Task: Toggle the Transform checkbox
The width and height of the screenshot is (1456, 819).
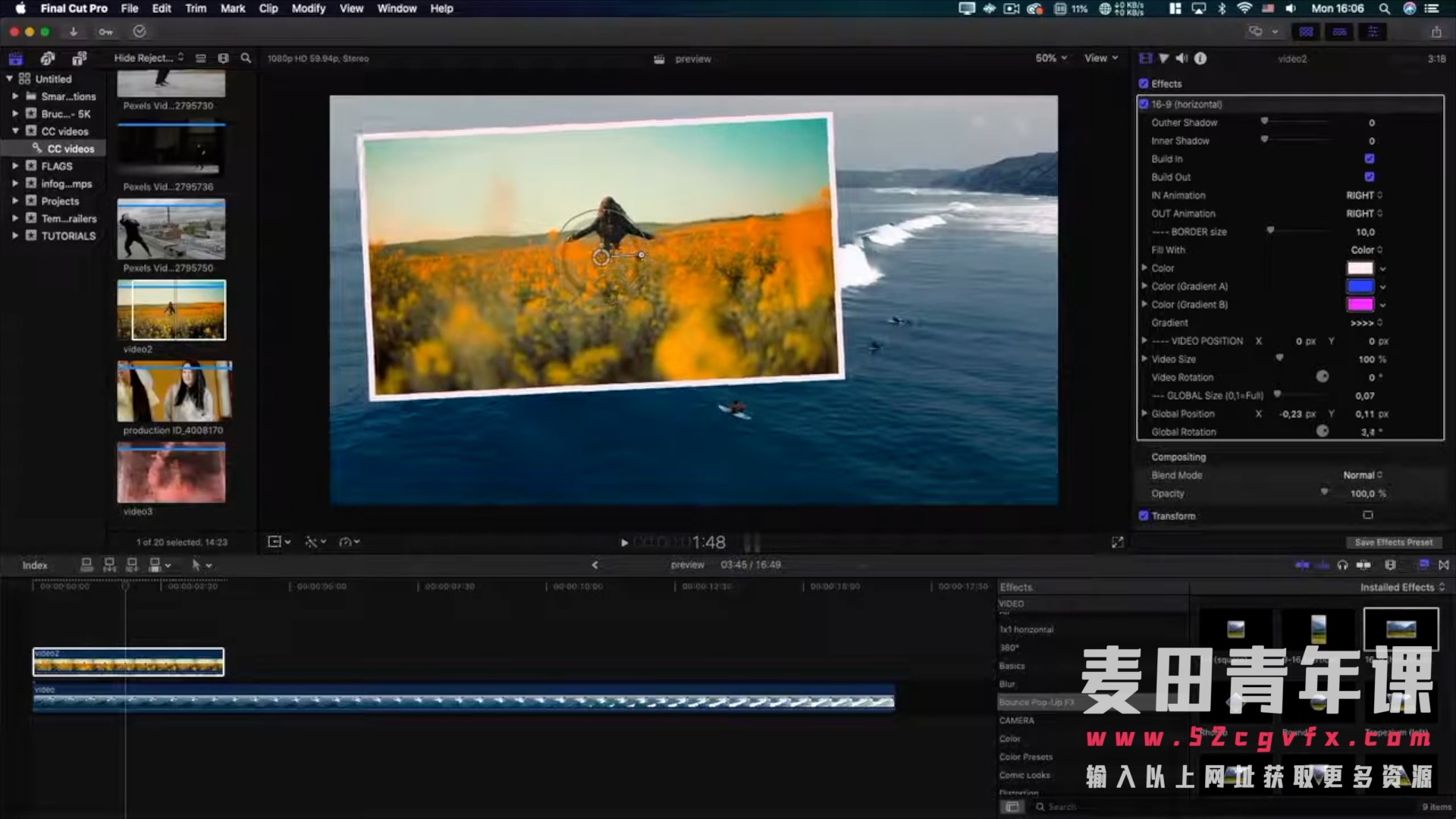Action: [x=1144, y=516]
